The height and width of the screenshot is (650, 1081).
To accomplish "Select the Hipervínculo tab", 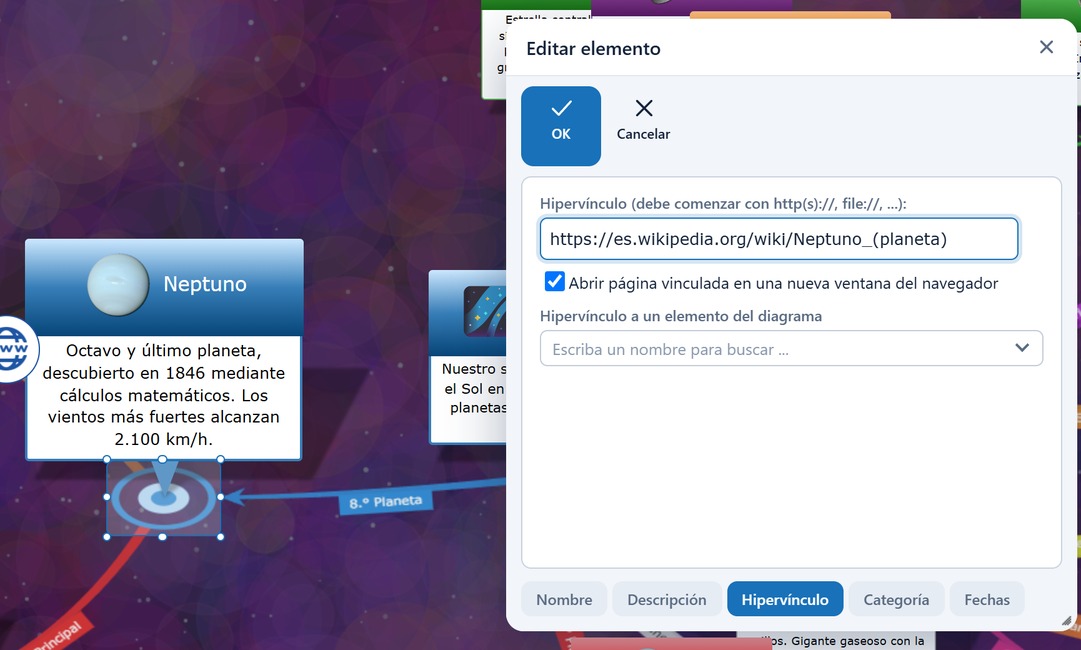I will (785, 599).
